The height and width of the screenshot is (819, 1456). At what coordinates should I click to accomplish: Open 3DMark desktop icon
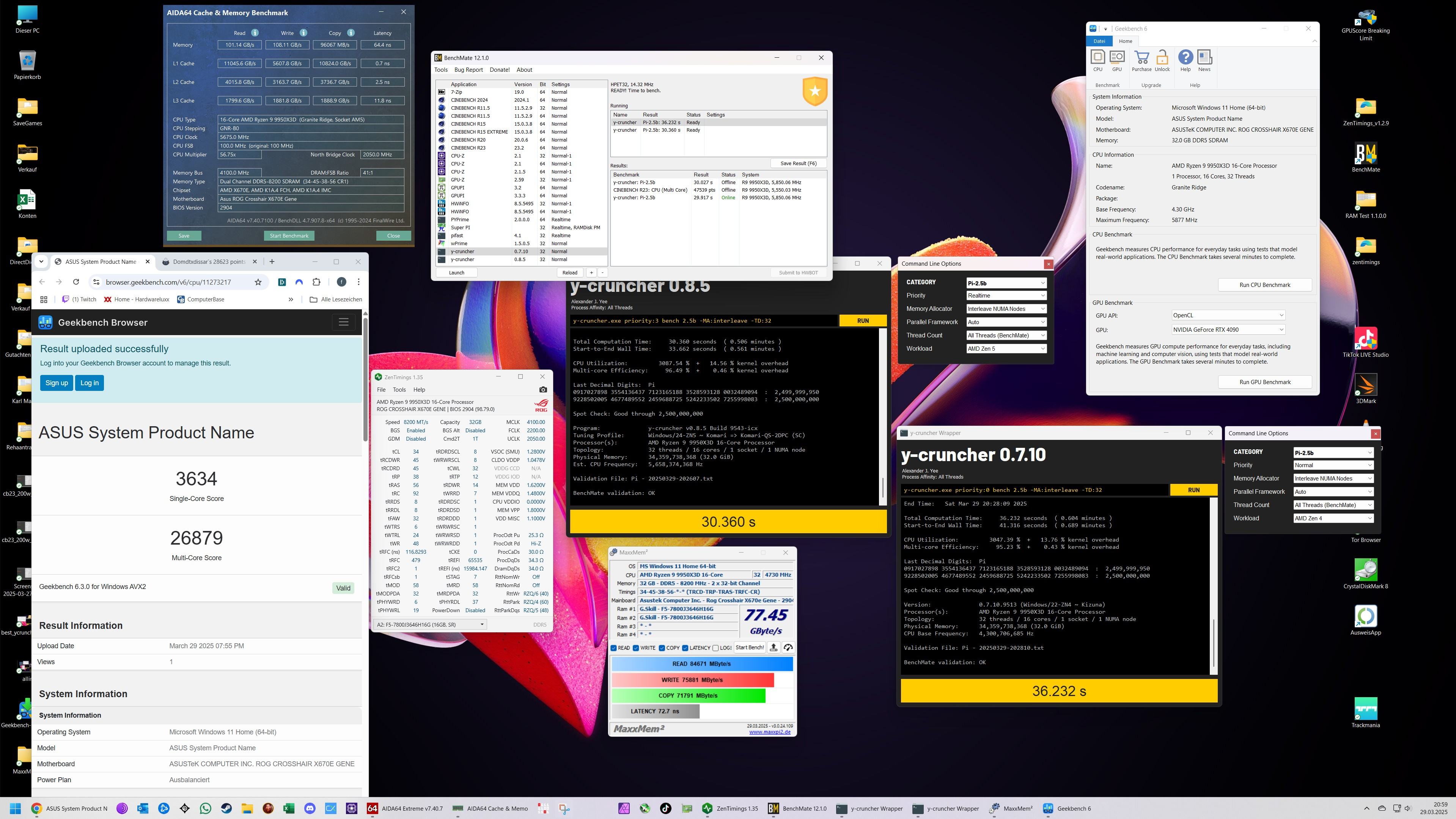pyautogui.click(x=1366, y=389)
